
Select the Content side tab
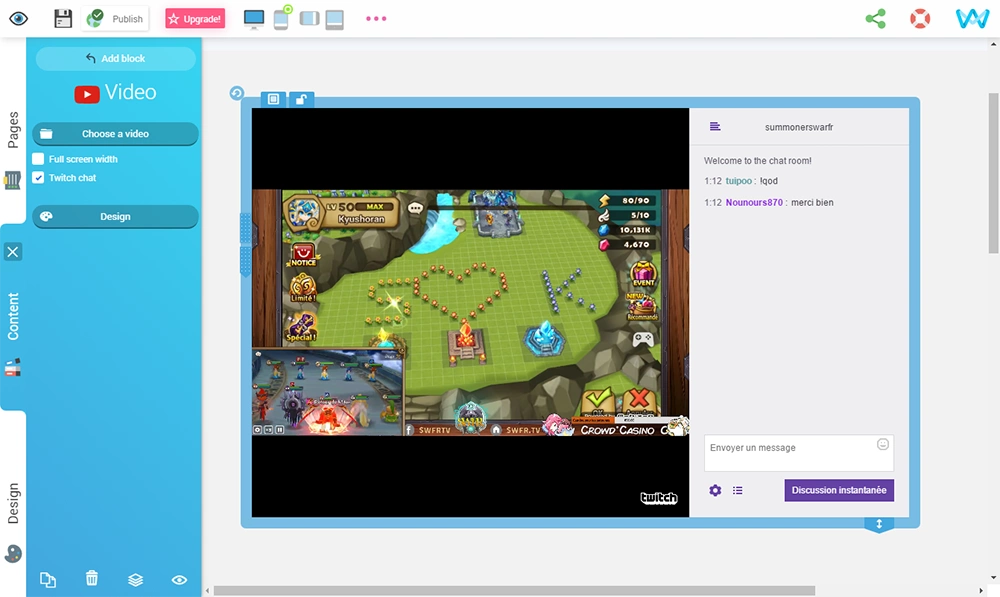coord(13,316)
